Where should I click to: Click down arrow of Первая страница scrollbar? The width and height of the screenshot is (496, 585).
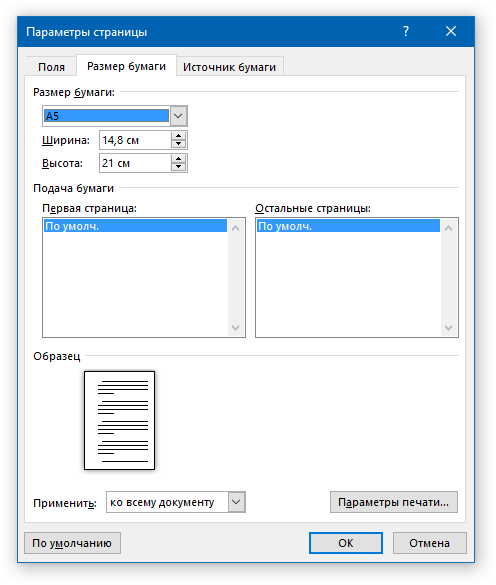235,328
